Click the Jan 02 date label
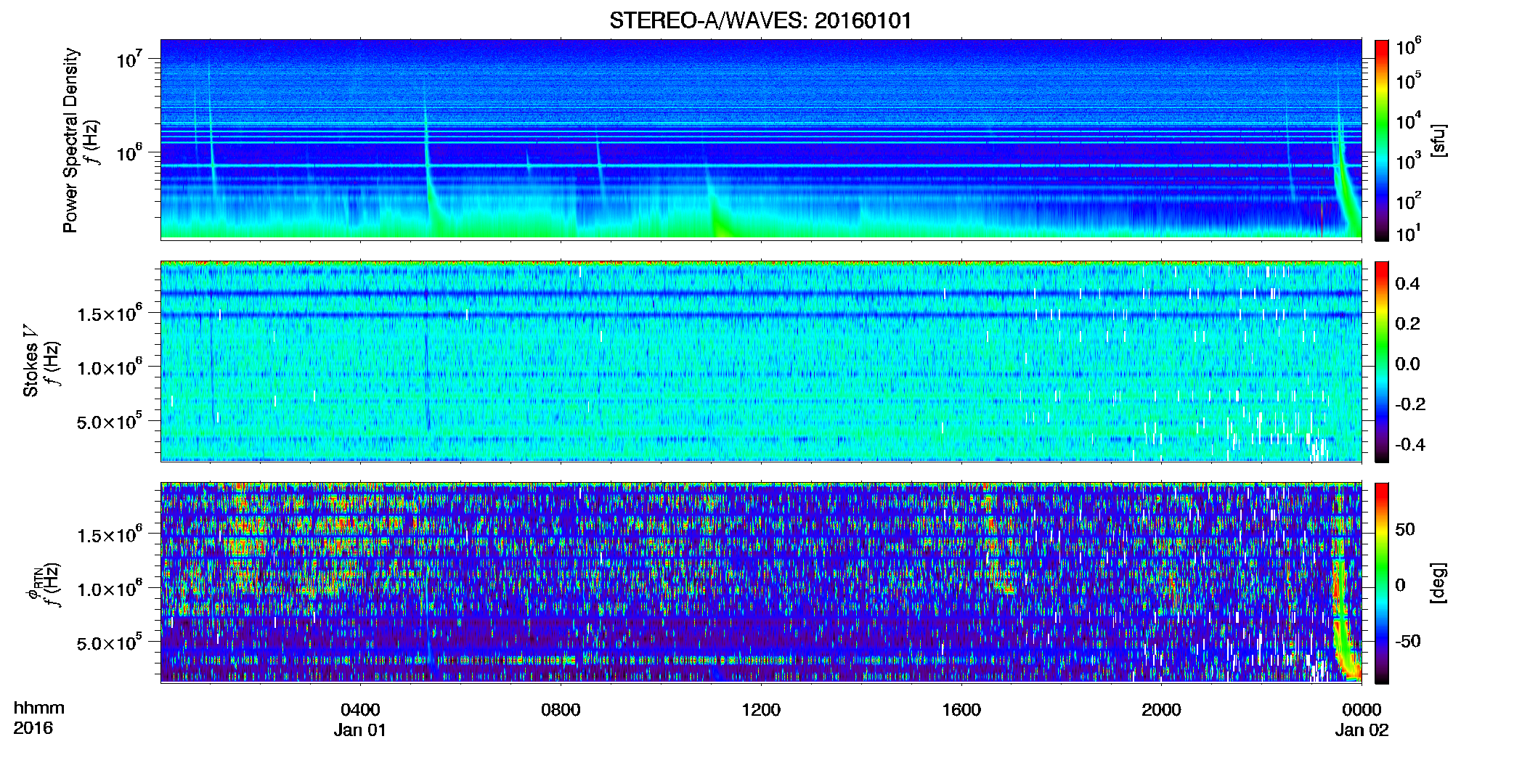This screenshot has width=1522, height=784. tap(1362, 730)
